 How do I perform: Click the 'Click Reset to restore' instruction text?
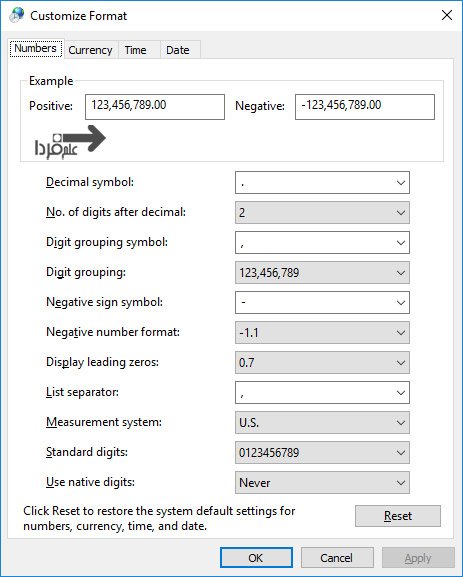159,518
